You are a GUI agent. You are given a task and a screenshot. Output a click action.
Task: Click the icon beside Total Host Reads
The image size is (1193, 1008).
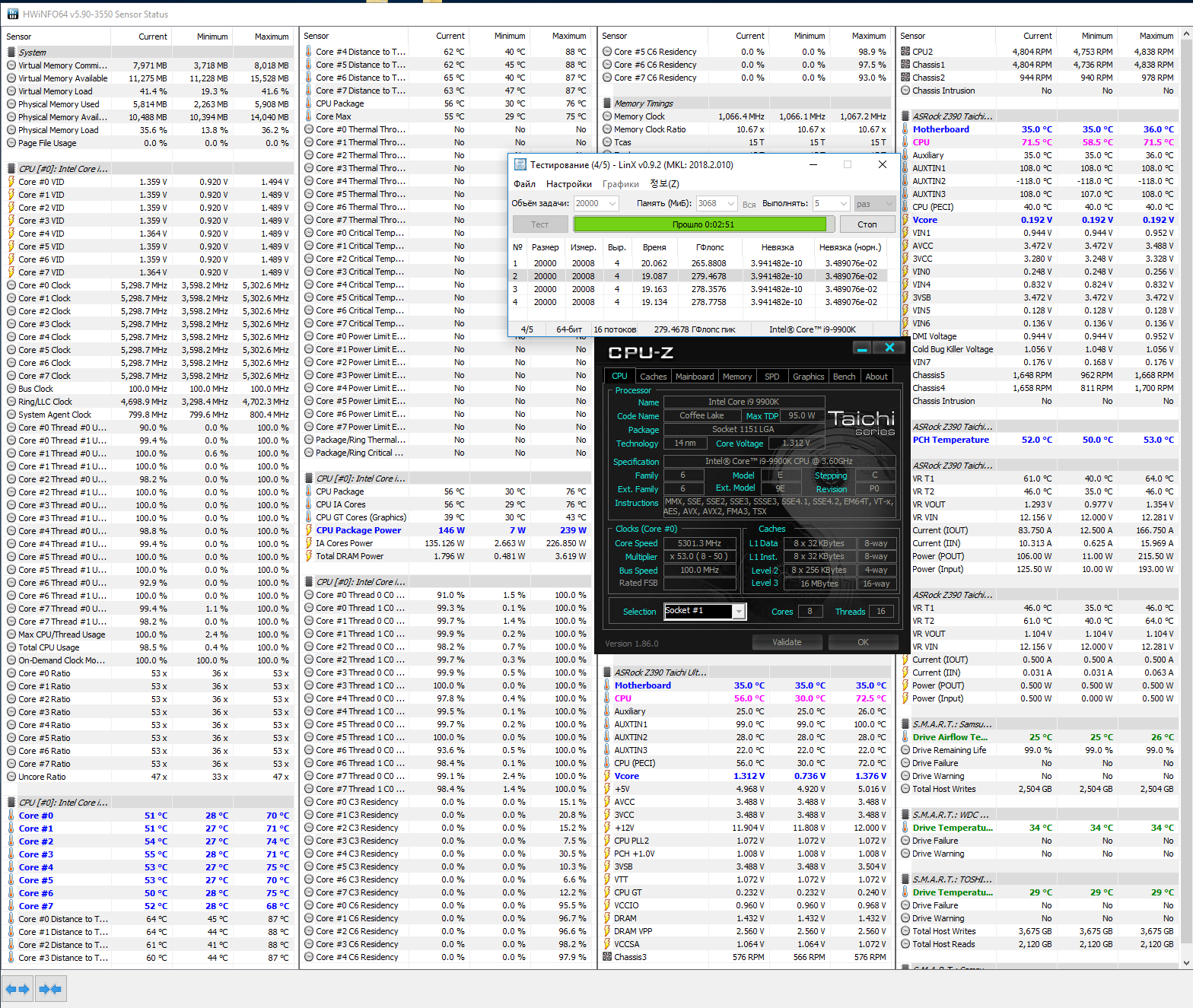pyautogui.click(x=905, y=944)
